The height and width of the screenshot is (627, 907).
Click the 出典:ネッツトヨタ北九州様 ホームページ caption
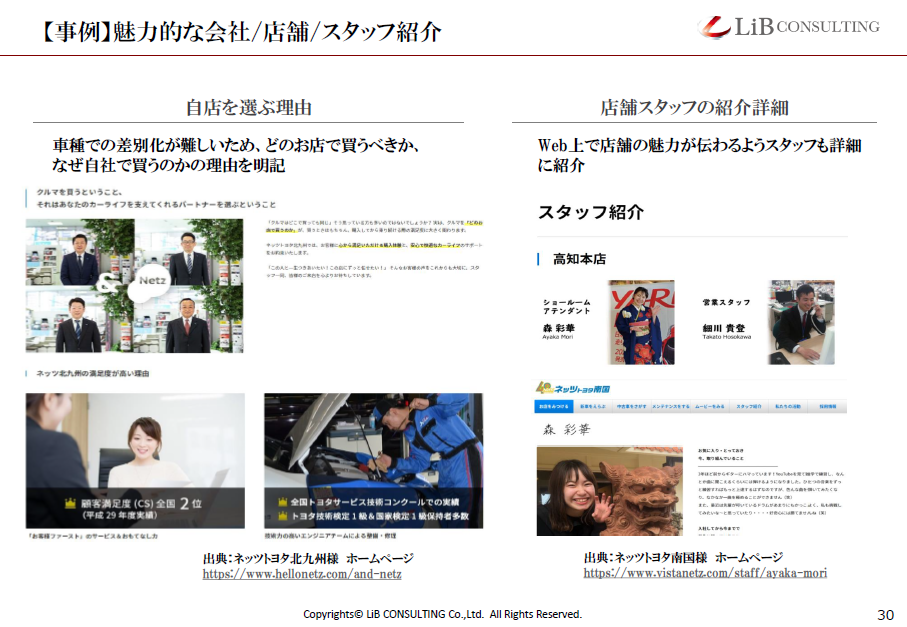click(x=308, y=559)
